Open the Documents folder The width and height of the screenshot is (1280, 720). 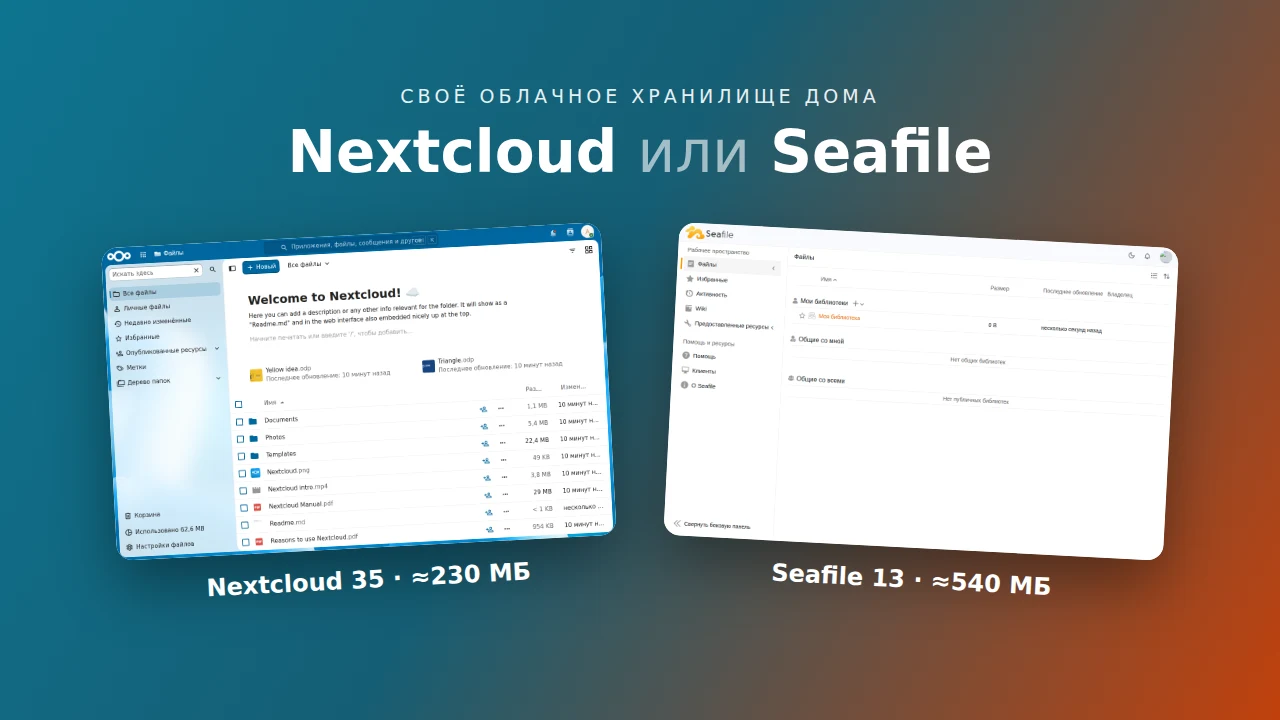coord(281,420)
